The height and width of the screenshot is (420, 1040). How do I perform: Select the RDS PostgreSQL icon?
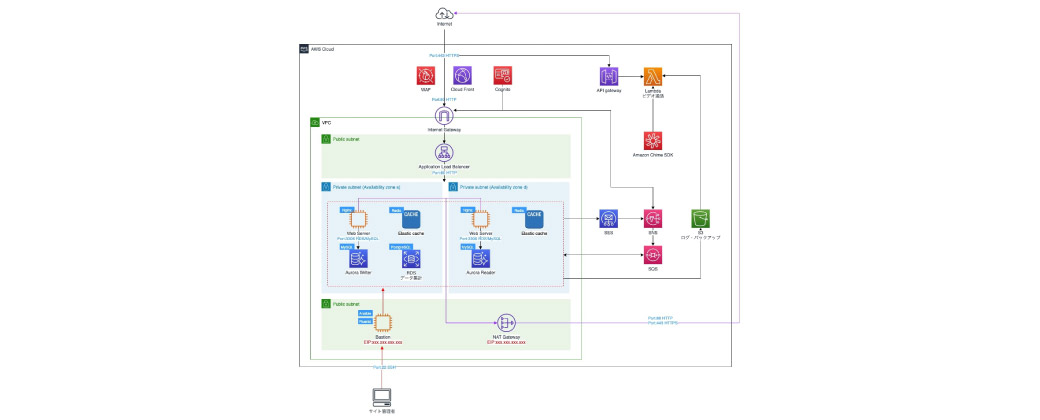[x=410, y=259]
